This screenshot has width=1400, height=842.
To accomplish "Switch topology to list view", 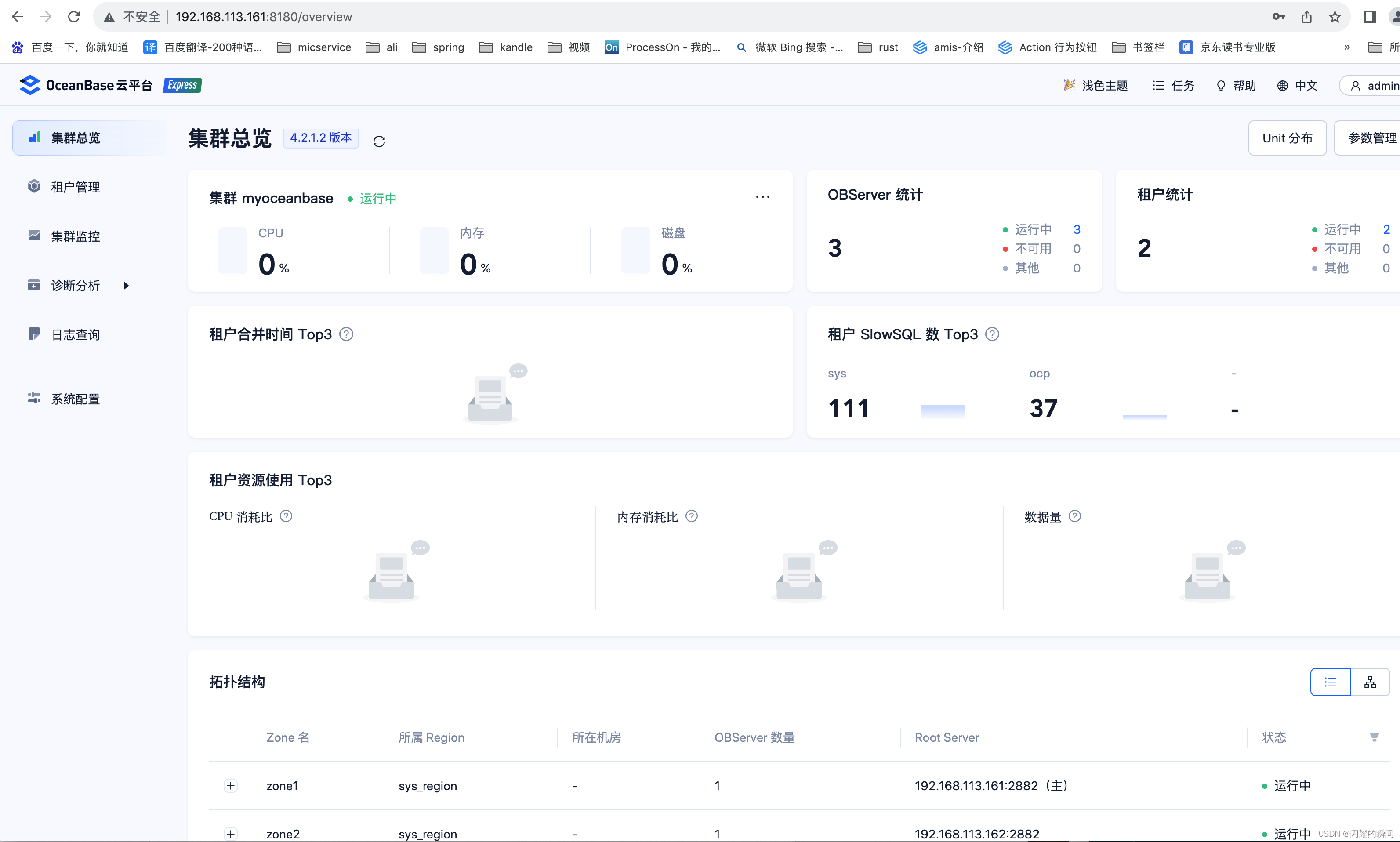I will click(x=1330, y=682).
